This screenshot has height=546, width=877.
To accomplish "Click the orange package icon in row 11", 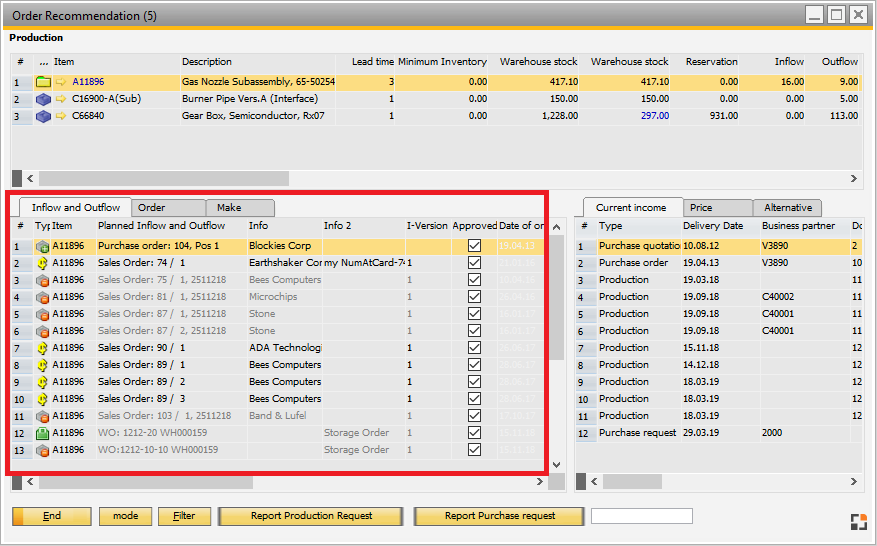I will tap(43, 416).
